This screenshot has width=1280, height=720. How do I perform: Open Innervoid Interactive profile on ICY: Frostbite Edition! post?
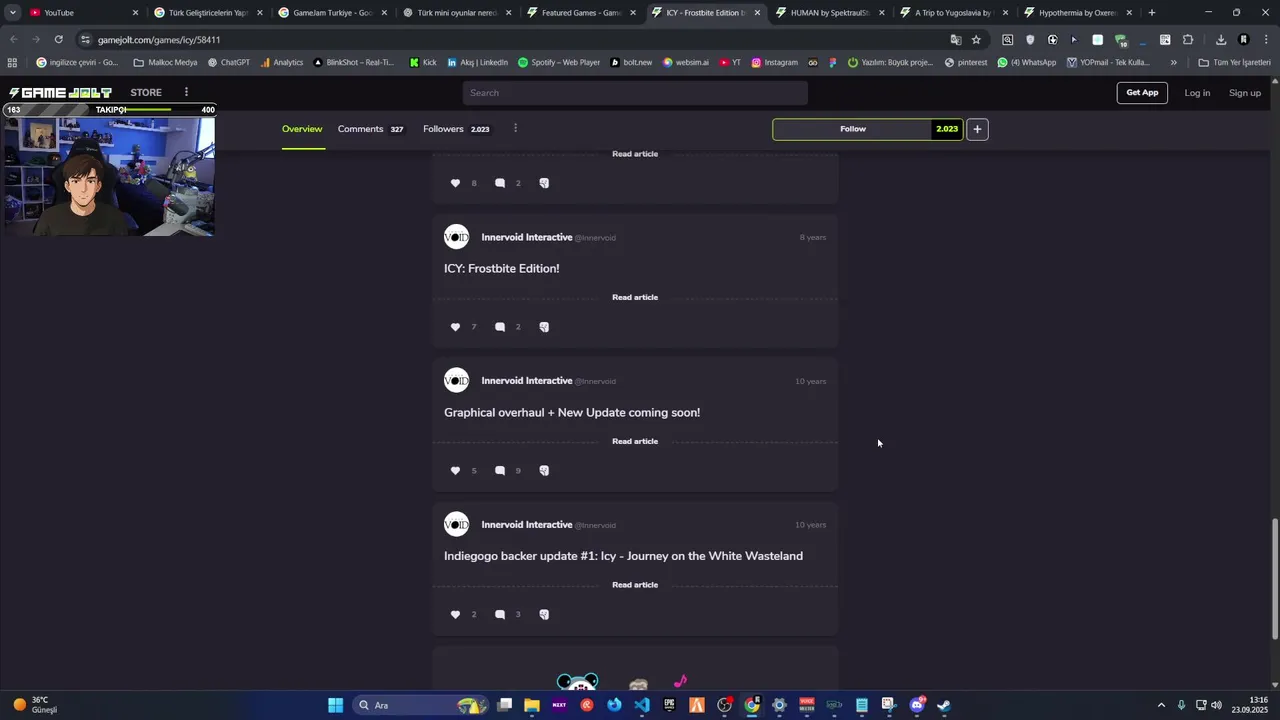[x=527, y=237]
